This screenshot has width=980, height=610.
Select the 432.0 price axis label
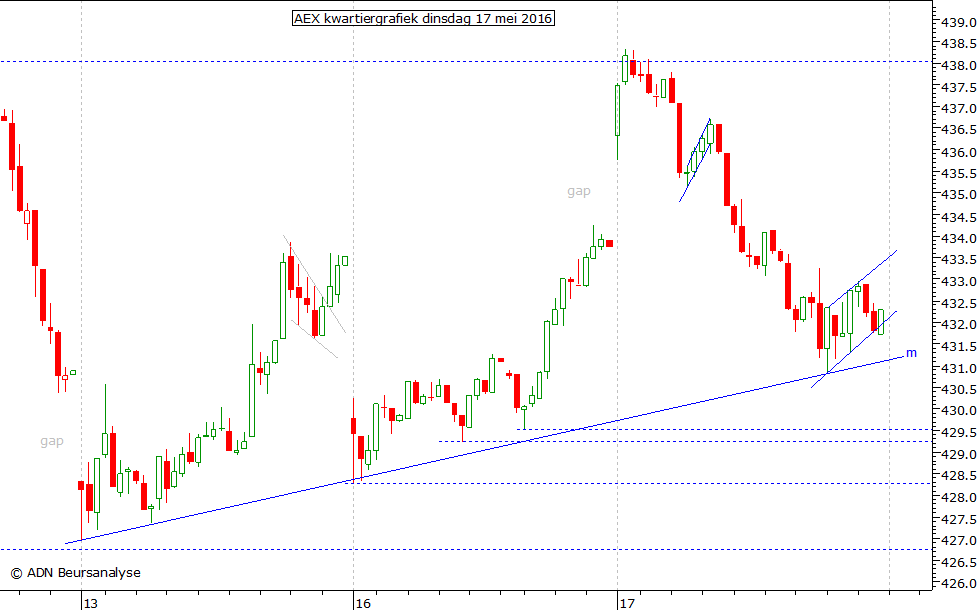pos(959,325)
